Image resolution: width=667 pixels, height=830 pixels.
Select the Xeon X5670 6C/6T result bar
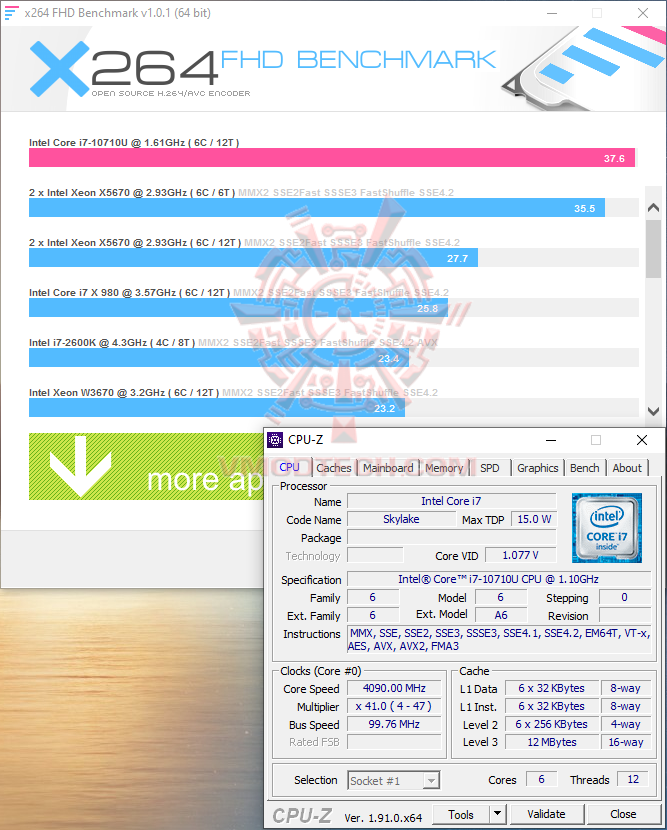click(317, 208)
